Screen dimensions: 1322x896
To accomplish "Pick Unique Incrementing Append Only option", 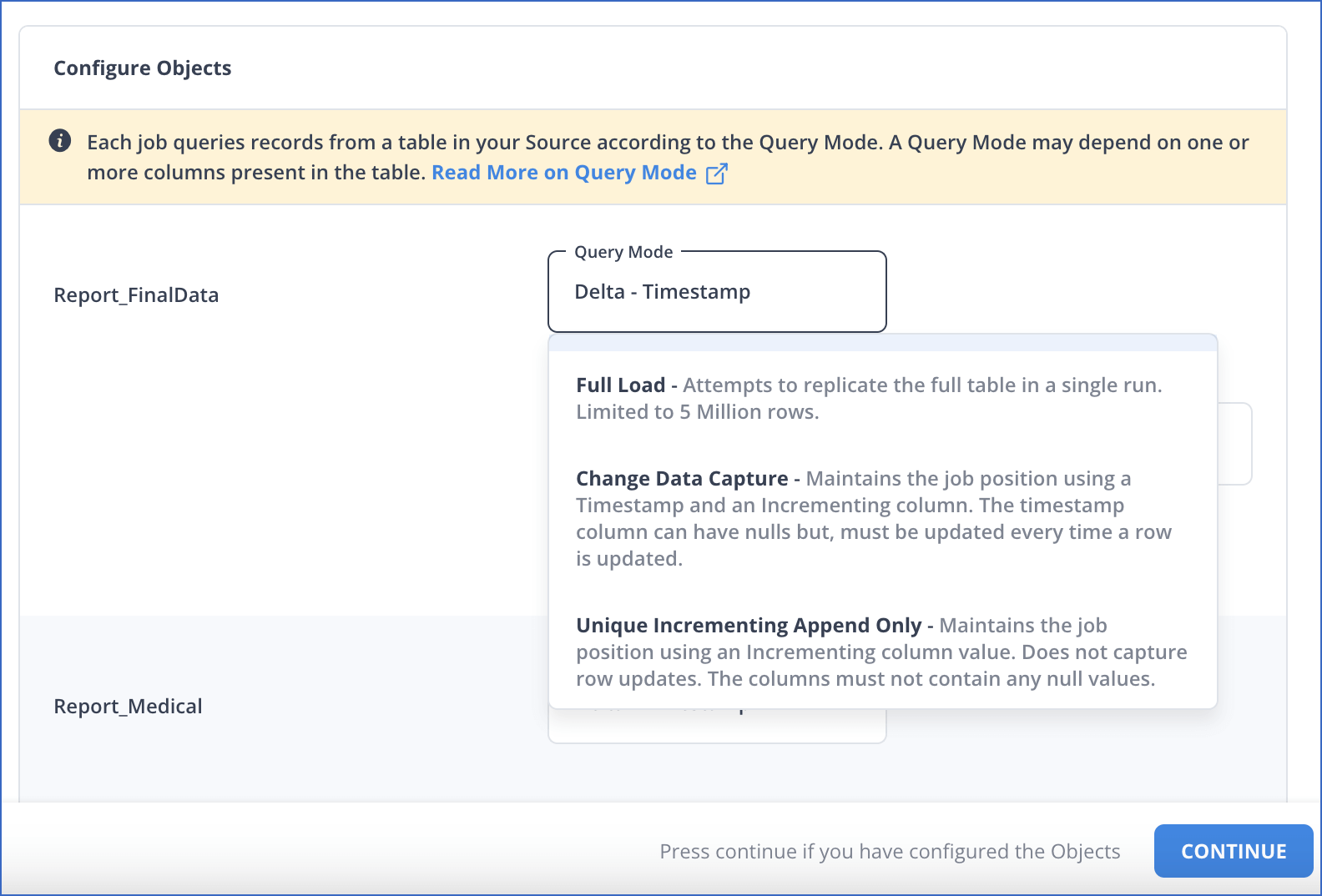I will pyautogui.click(x=883, y=652).
